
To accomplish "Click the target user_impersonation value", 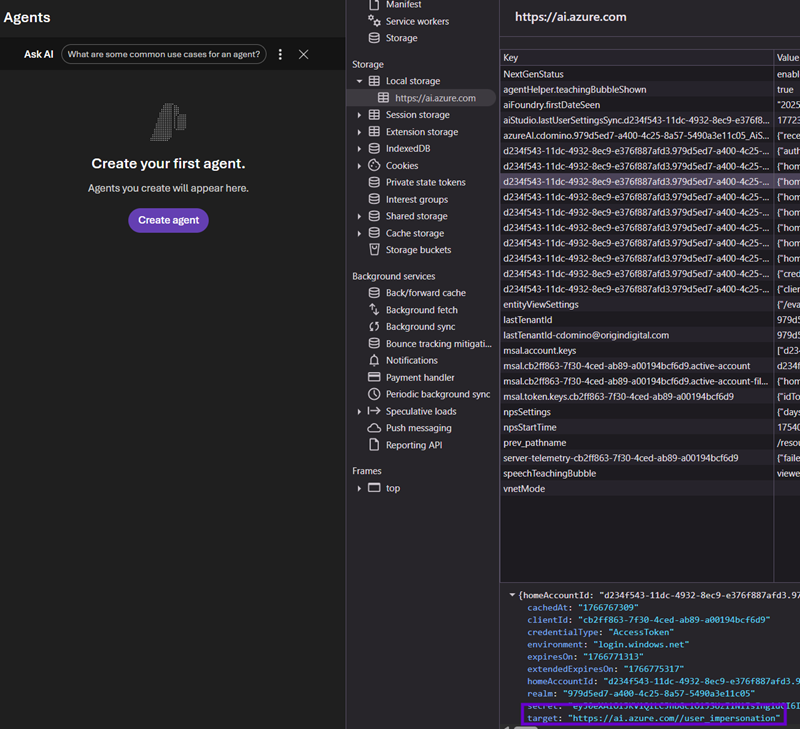I will (674, 718).
